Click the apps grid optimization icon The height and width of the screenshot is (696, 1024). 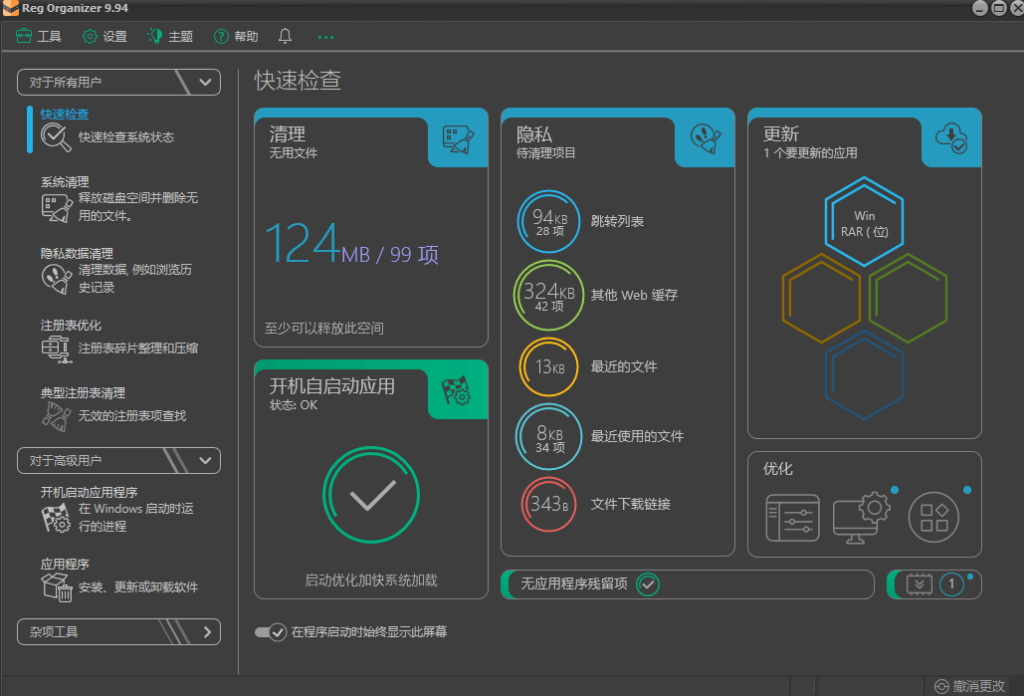point(934,518)
